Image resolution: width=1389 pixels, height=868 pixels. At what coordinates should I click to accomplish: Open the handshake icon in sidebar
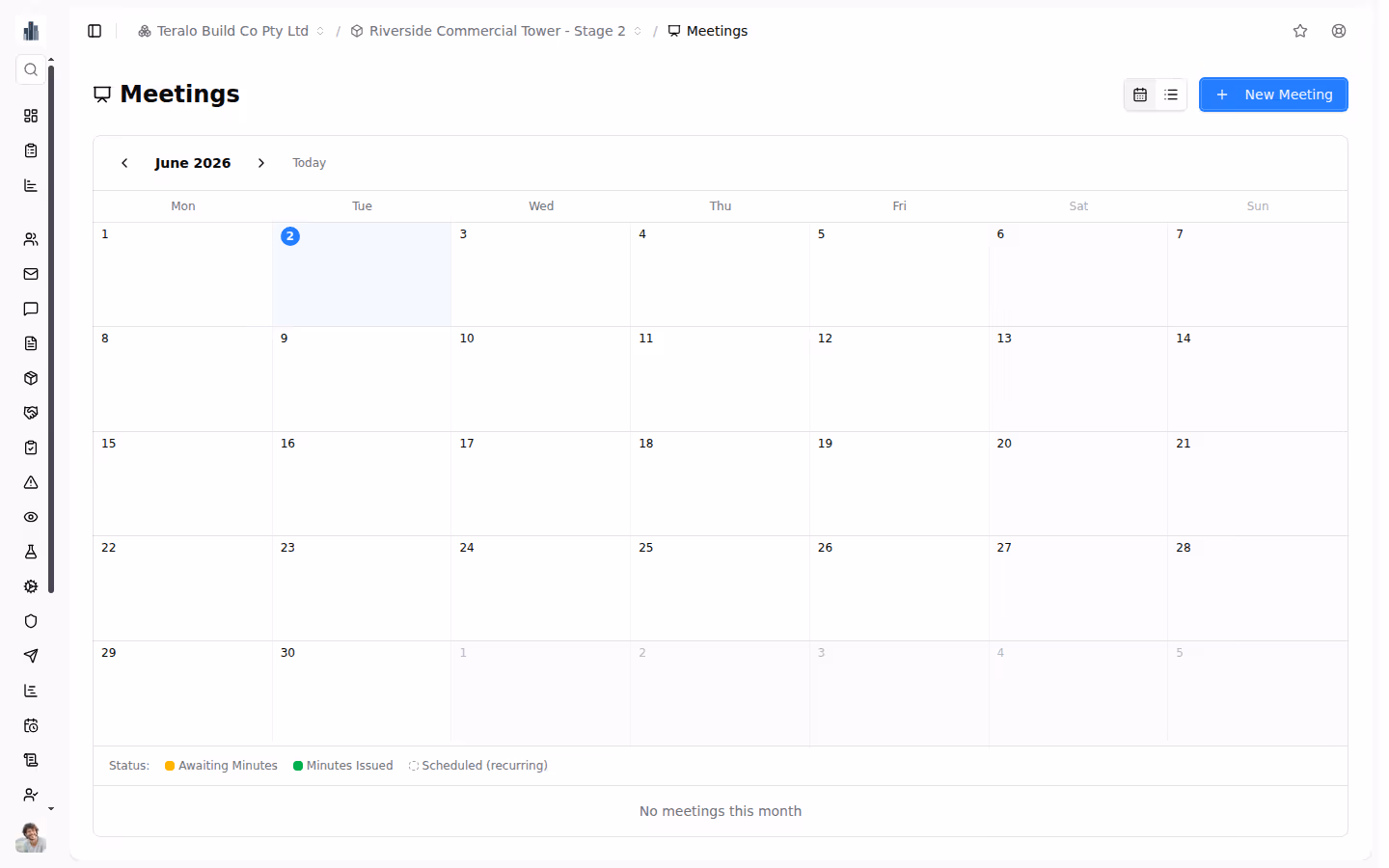[31, 413]
